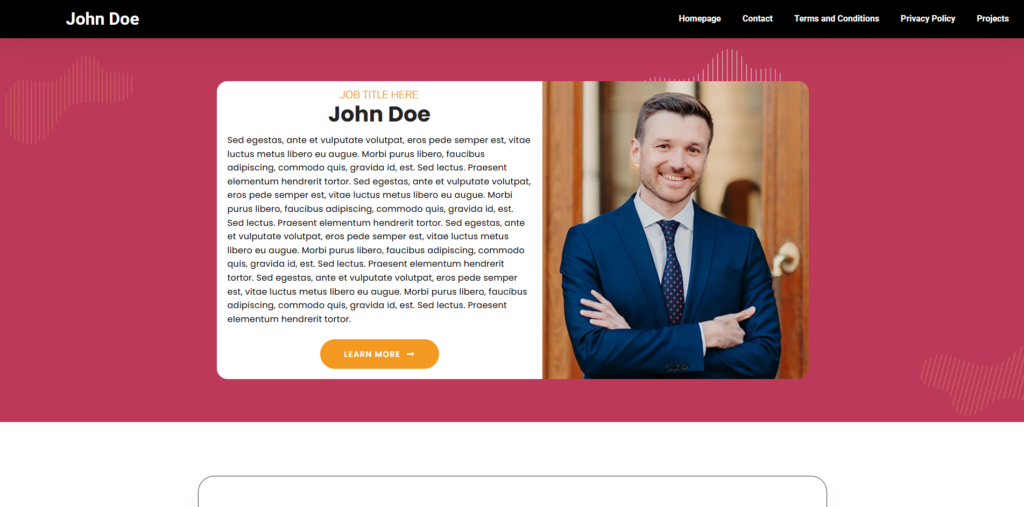The height and width of the screenshot is (507, 1024).
Task: Click the JOB TITLE HERE label
Action: 379,95
